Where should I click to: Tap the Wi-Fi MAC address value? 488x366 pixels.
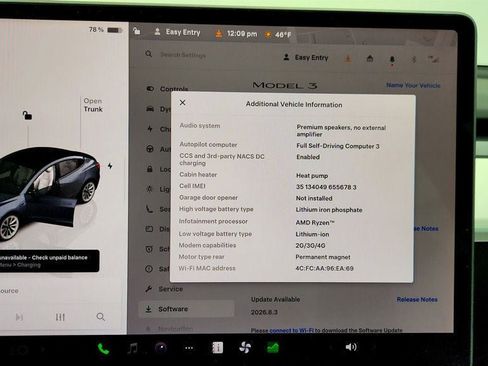(324, 268)
